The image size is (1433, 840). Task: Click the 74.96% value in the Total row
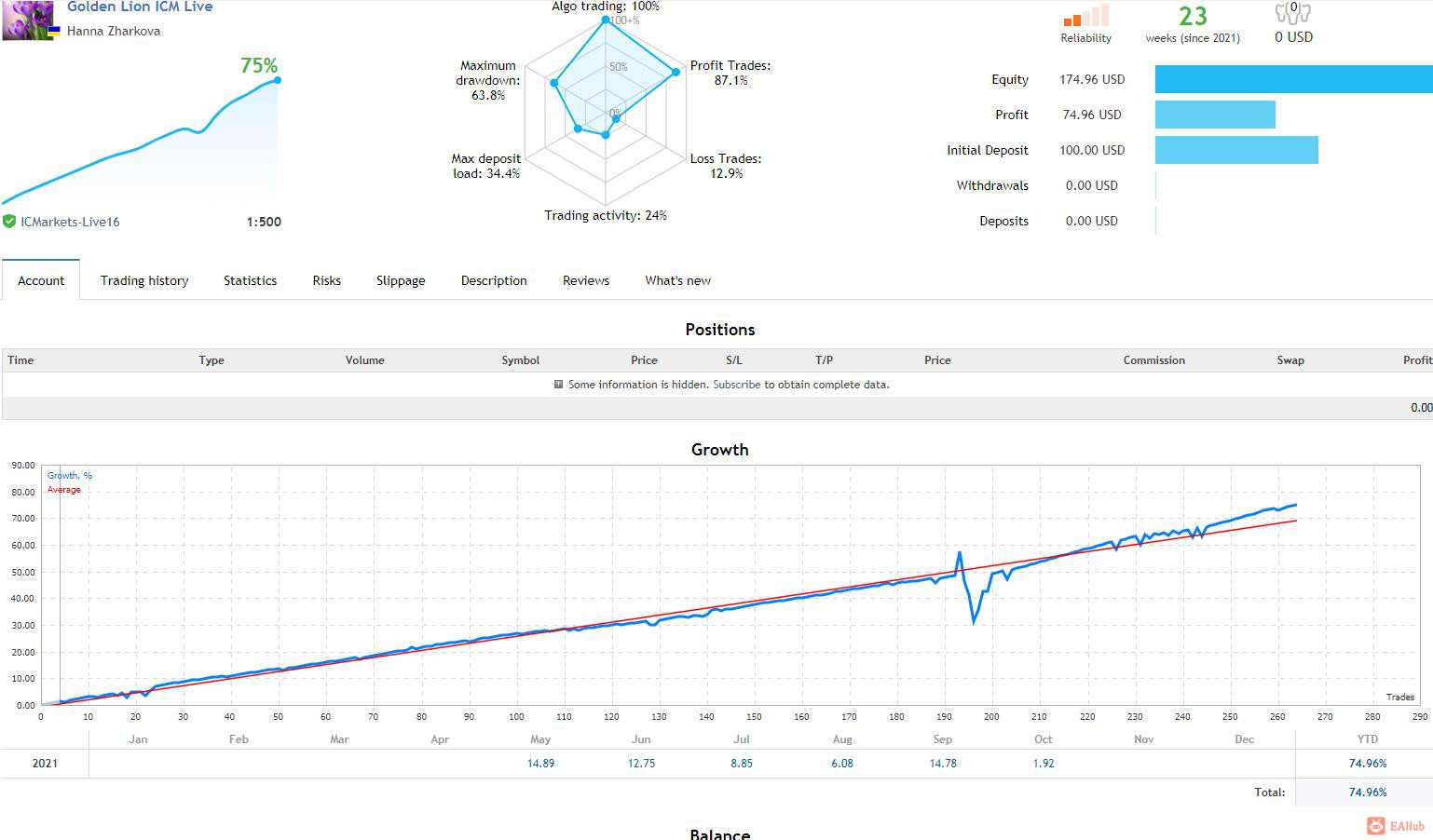(x=1367, y=793)
